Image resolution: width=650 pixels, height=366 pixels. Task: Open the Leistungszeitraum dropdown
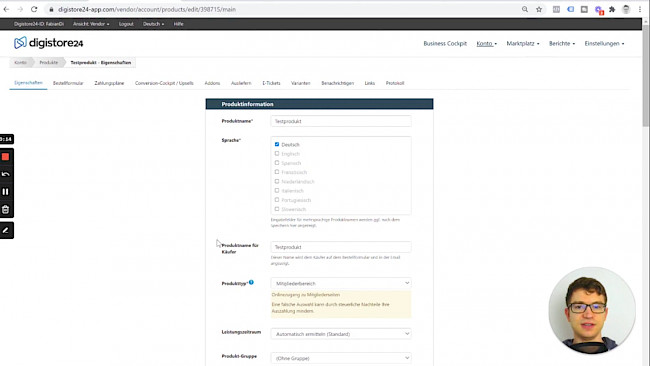[x=341, y=334]
